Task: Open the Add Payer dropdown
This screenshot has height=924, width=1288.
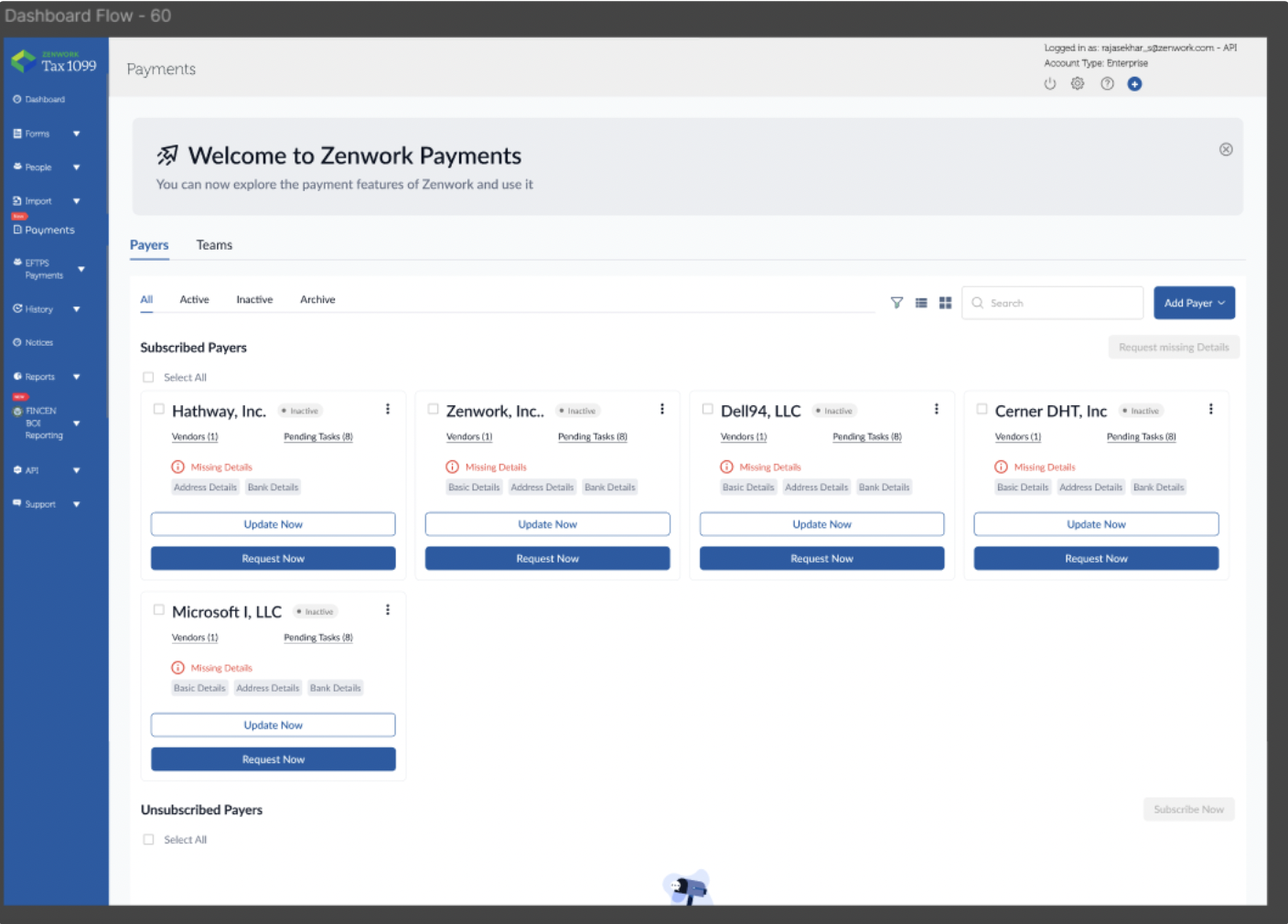Action: click(x=1194, y=302)
